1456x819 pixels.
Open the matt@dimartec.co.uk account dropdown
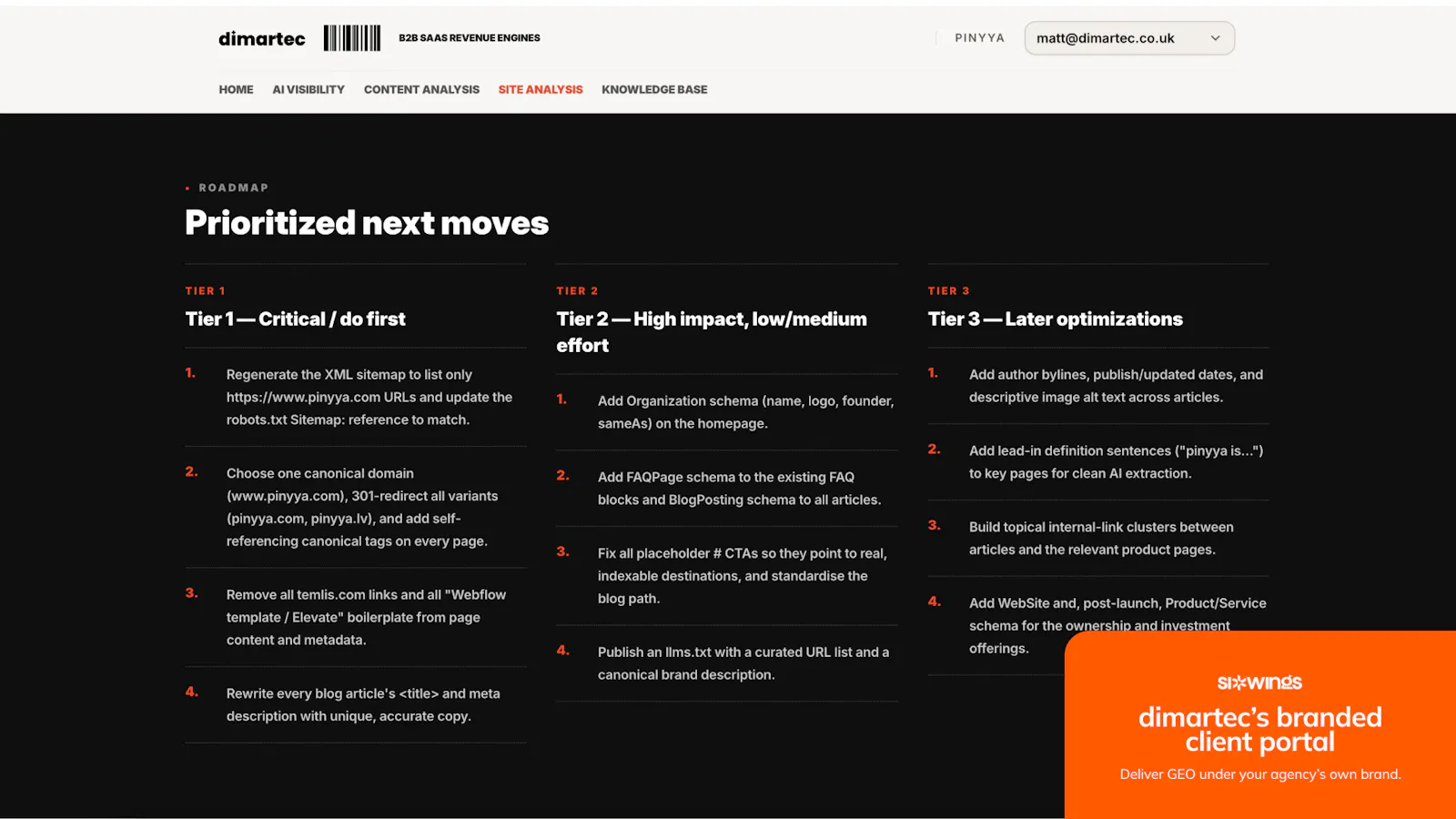[1129, 38]
